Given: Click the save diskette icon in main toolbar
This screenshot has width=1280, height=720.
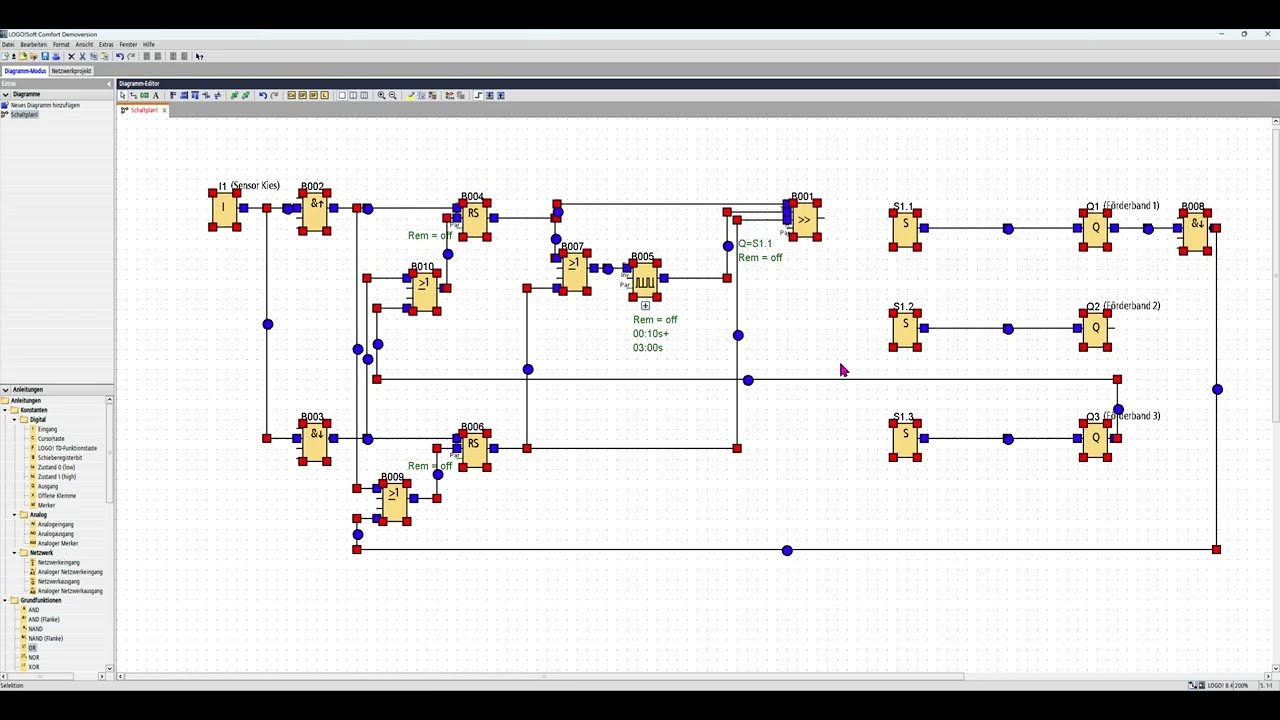Looking at the screenshot, I should [x=45, y=56].
